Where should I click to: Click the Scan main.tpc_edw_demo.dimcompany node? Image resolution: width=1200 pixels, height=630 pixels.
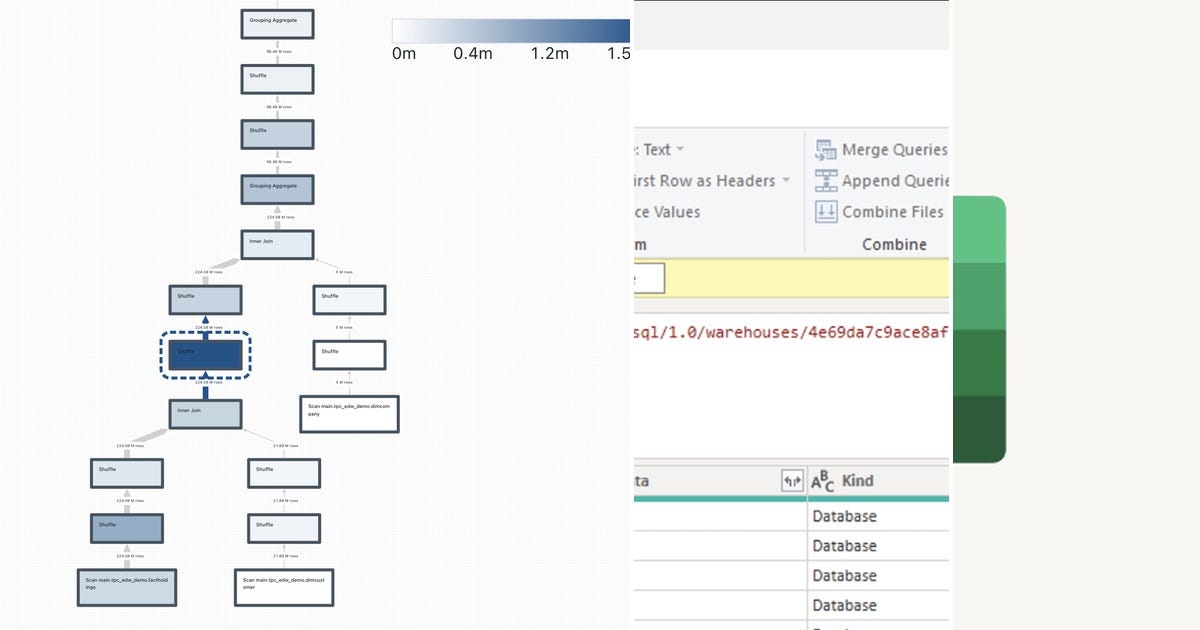(x=349, y=412)
